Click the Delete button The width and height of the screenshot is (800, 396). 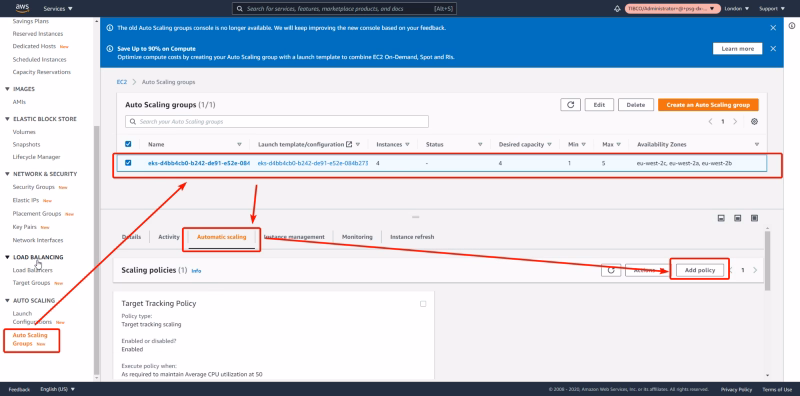pyautogui.click(x=636, y=105)
